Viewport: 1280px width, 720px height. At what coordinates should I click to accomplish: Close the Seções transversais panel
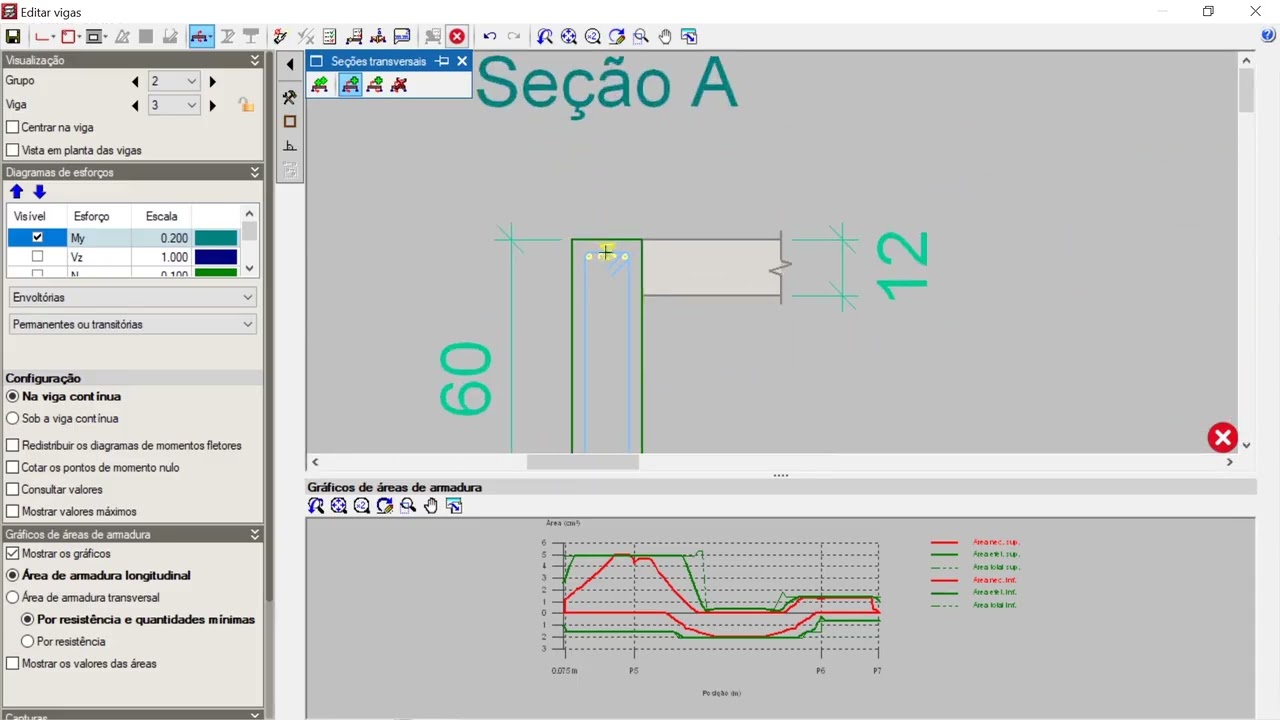[462, 61]
